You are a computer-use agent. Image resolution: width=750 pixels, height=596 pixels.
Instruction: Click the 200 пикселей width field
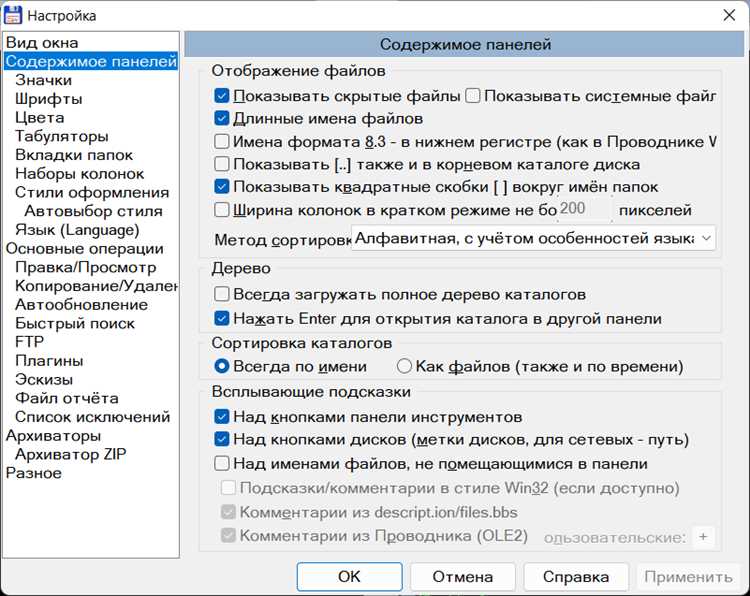[x=585, y=209]
